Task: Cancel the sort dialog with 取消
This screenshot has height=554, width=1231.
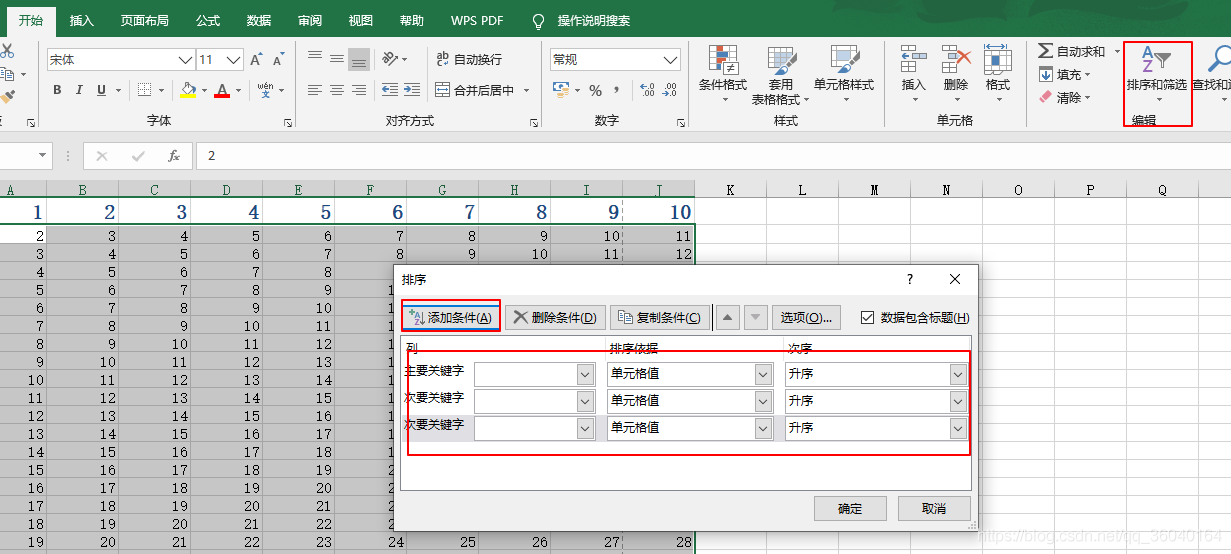Action: click(x=934, y=508)
